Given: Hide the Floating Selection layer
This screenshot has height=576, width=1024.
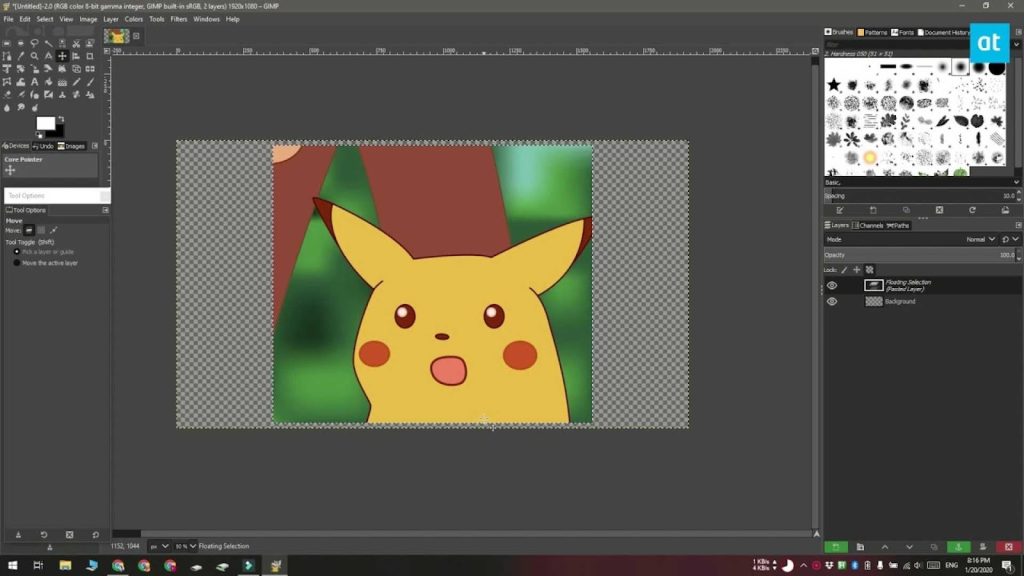Looking at the screenshot, I should point(832,285).
